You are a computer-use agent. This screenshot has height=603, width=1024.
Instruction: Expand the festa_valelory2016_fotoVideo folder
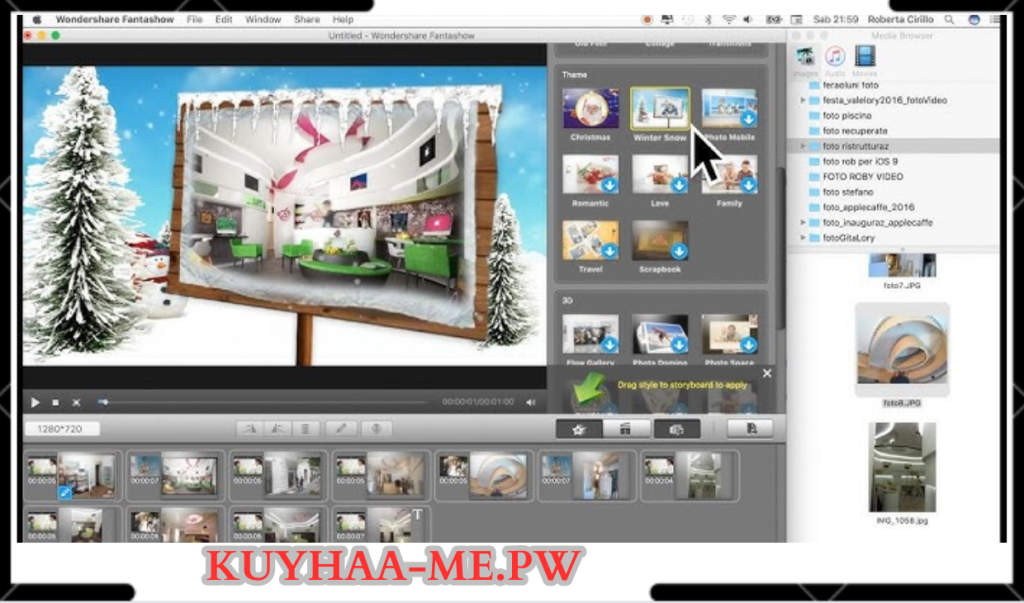pos(803,101)
